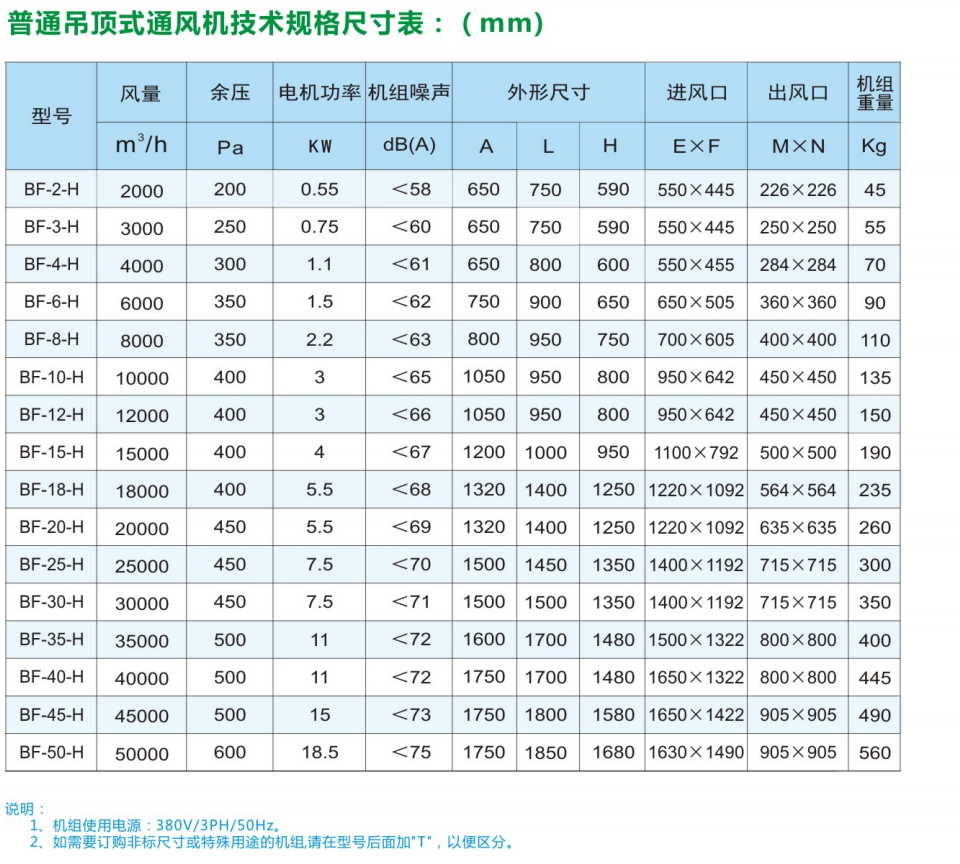This screenshot has height=864, width=960.
Task: Select the 564×564 outlet size cell
Action: (x=797, y=490)
